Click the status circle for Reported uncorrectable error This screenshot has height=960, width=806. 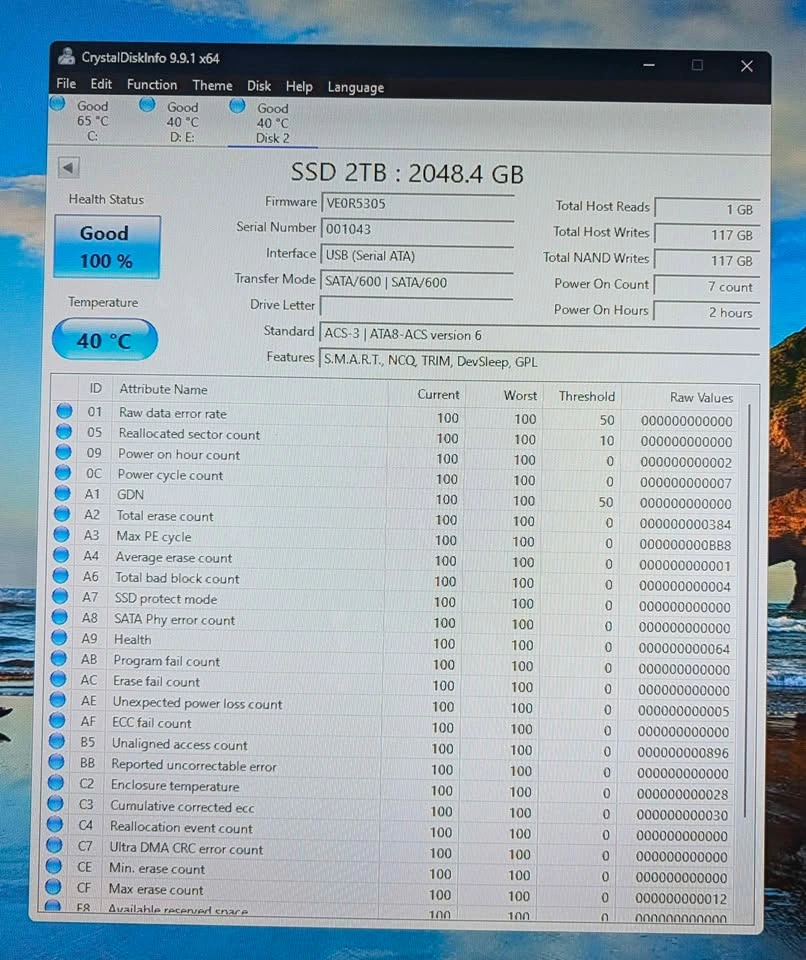(x=56, y=762)
